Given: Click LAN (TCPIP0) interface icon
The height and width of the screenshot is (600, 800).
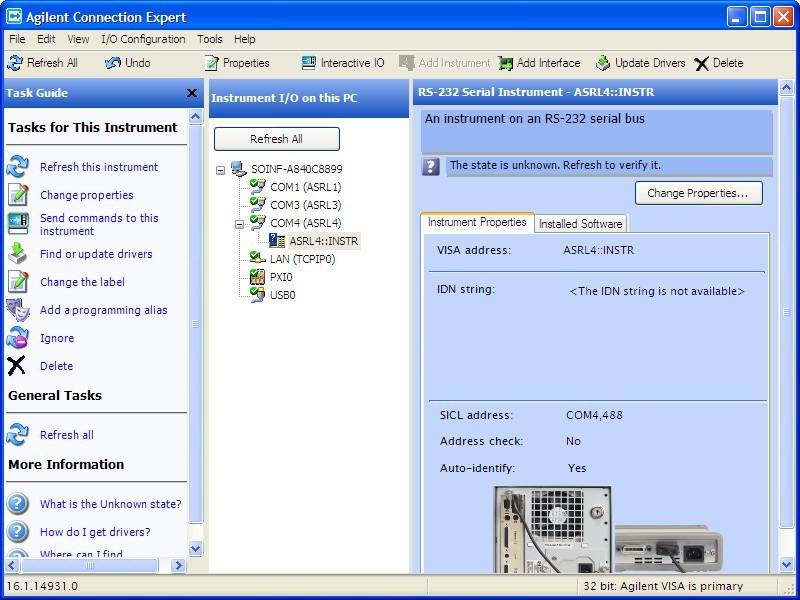Looking at the screenshot, I should [258, 259].
